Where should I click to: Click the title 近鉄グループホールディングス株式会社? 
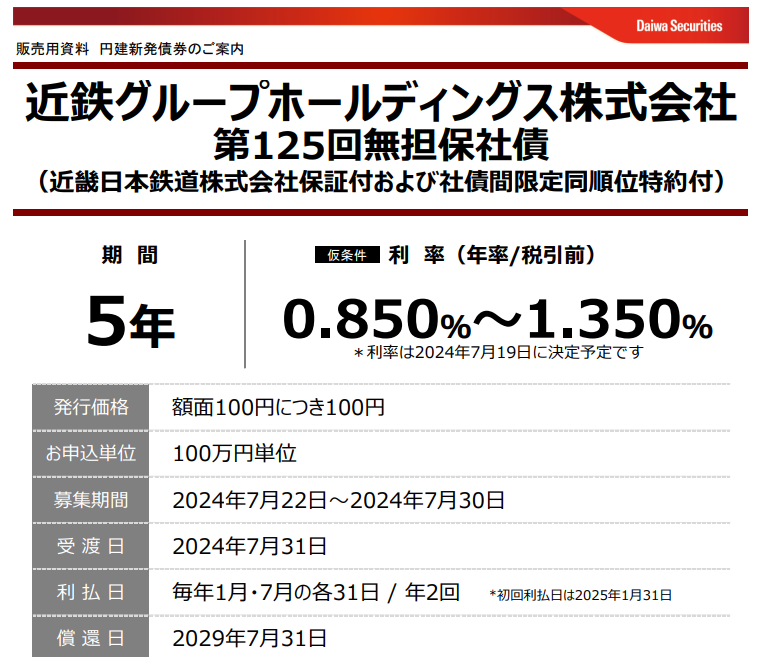(x=381, y=102)
